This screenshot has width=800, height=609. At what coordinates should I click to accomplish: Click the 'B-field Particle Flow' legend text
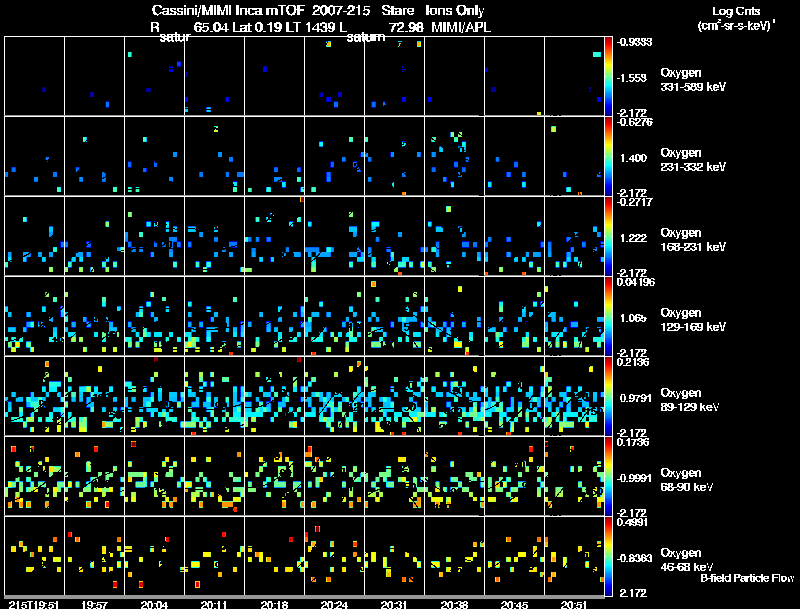[x=747, y=578]
